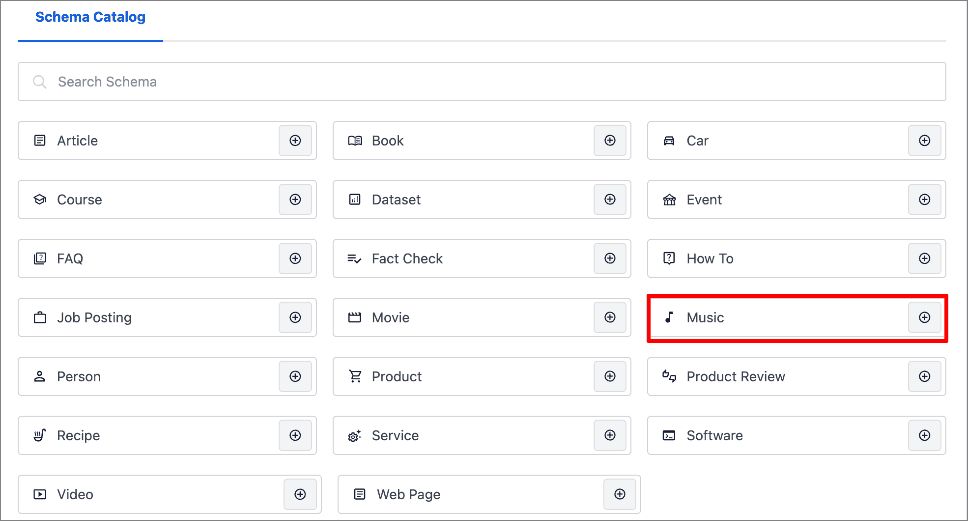Add the Service schema with plus icon
This screenshot has width=968, height=521.
(610, 435)
